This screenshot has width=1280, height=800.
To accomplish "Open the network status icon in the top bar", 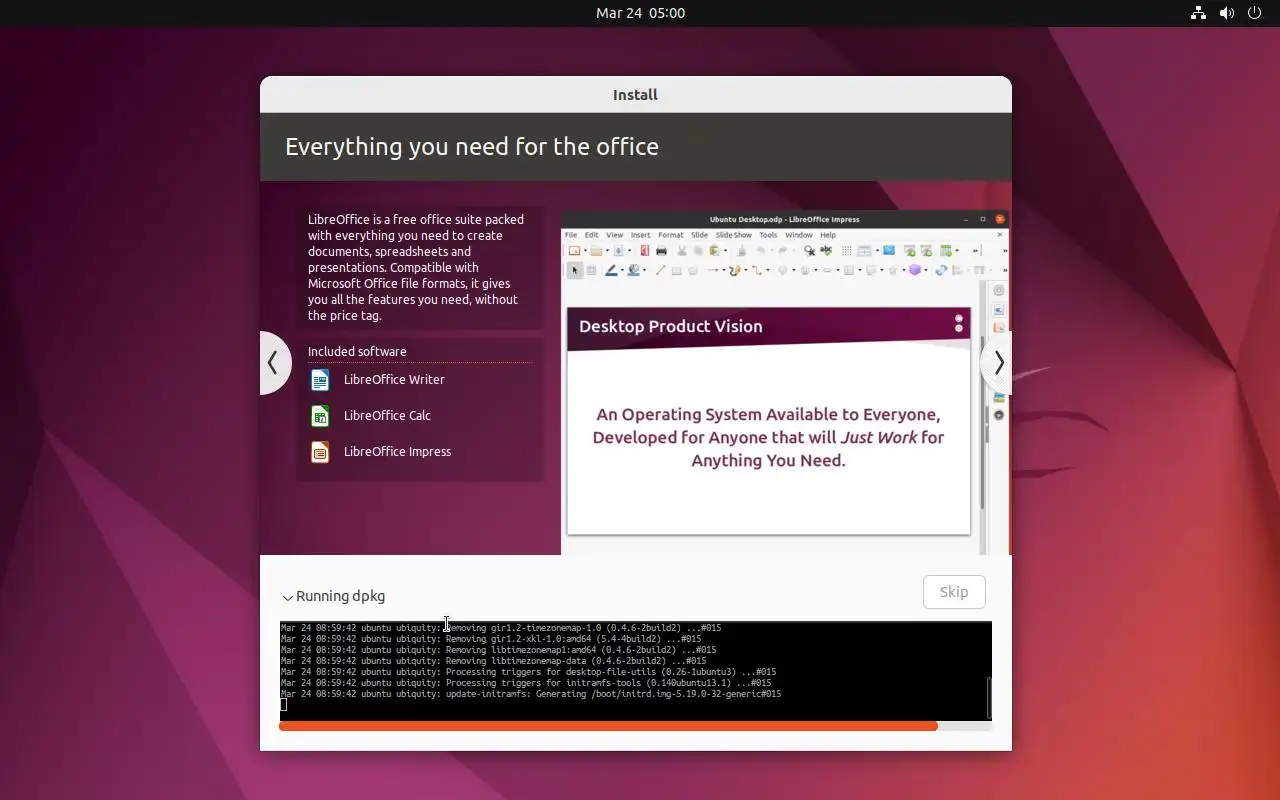I will click(x=1198, y=13).
